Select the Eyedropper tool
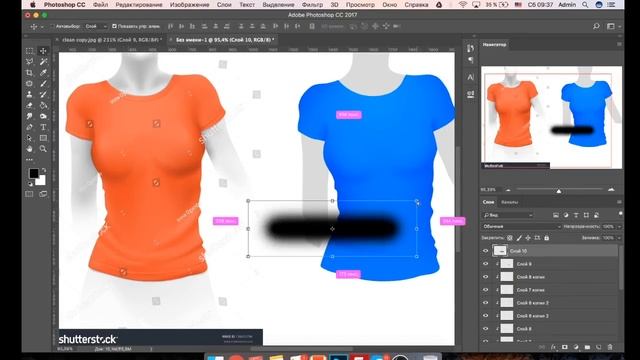640x360 pixels. (x=43, y=73)
